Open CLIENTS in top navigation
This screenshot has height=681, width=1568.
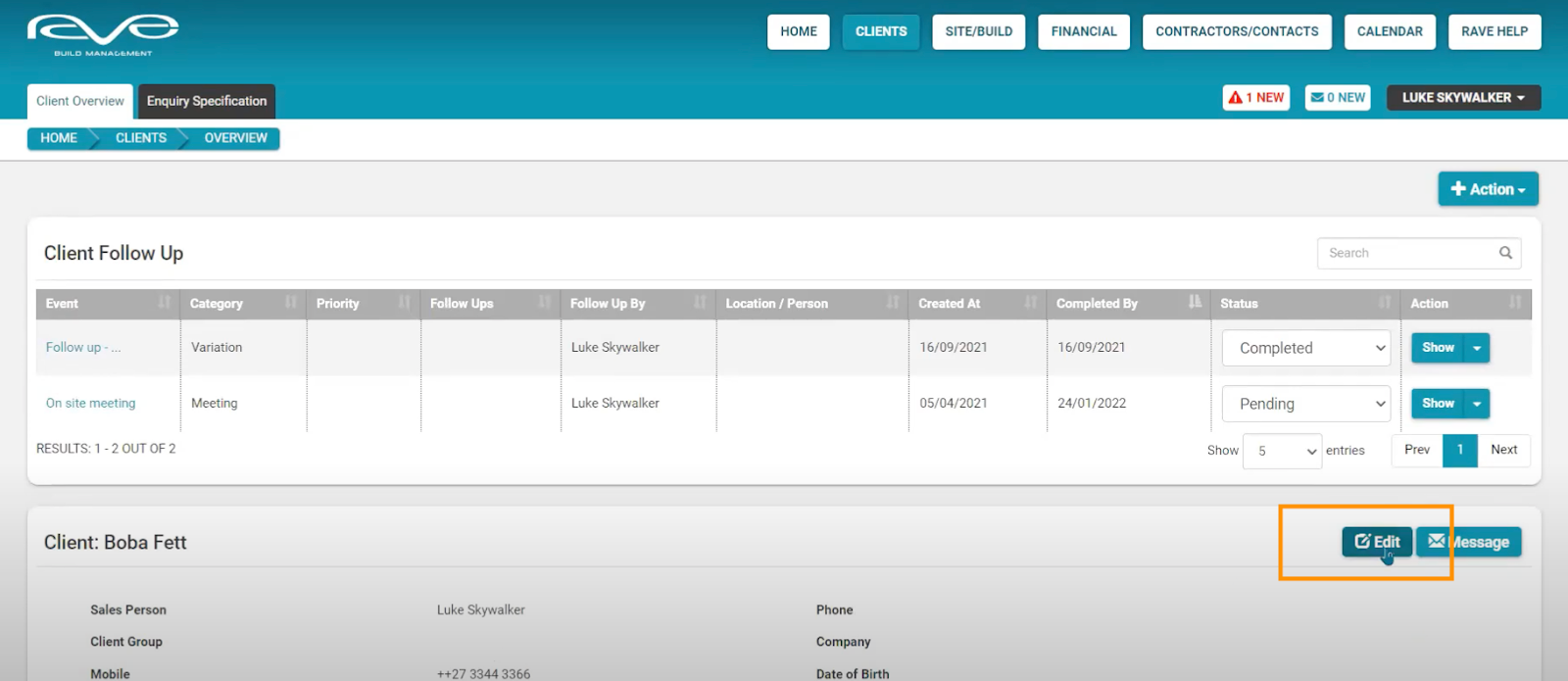881,31
